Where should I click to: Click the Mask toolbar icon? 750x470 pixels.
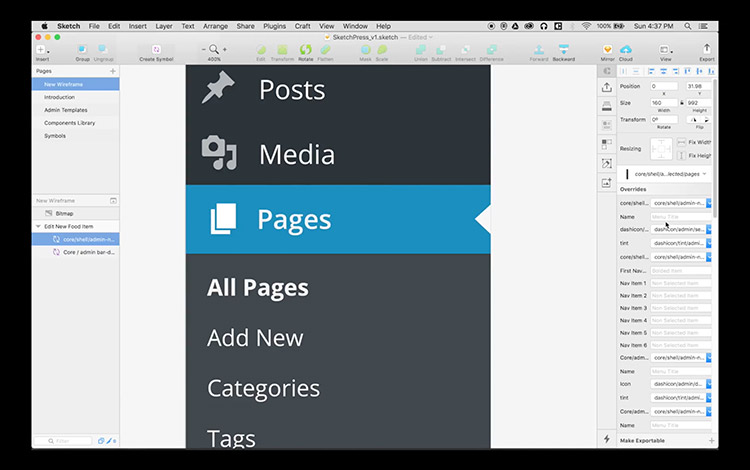pos(365,49)
